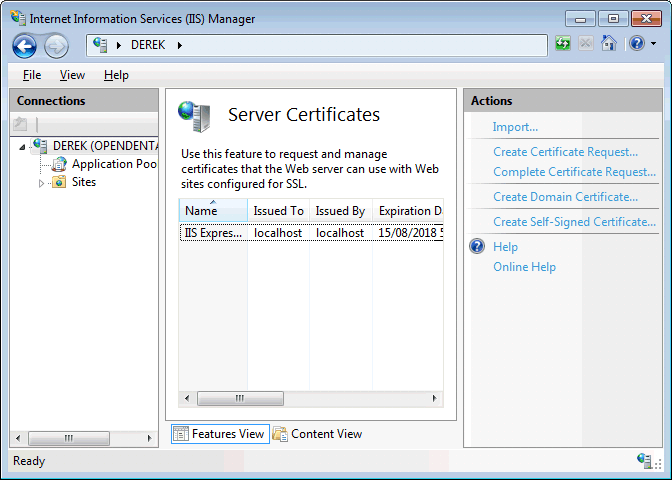This screenshot has height=480, width=672.
Task: Select DEREK in the address breadcrumb
Action: coord(148,45)
